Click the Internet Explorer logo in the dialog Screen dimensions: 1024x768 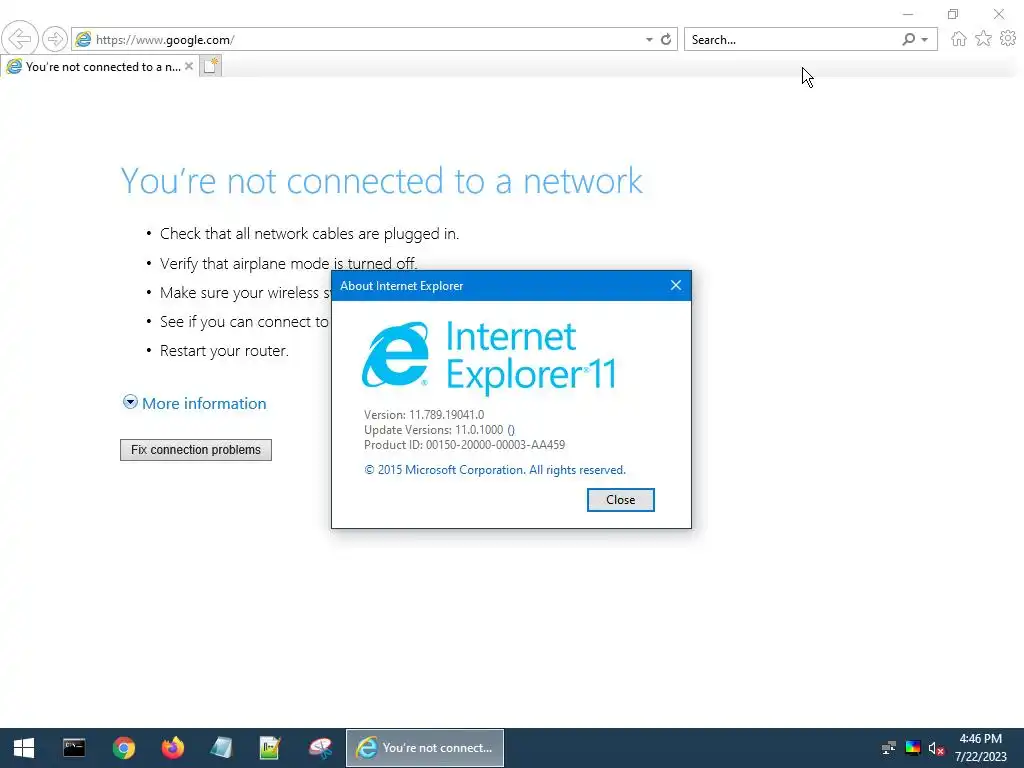pos(395,354)
